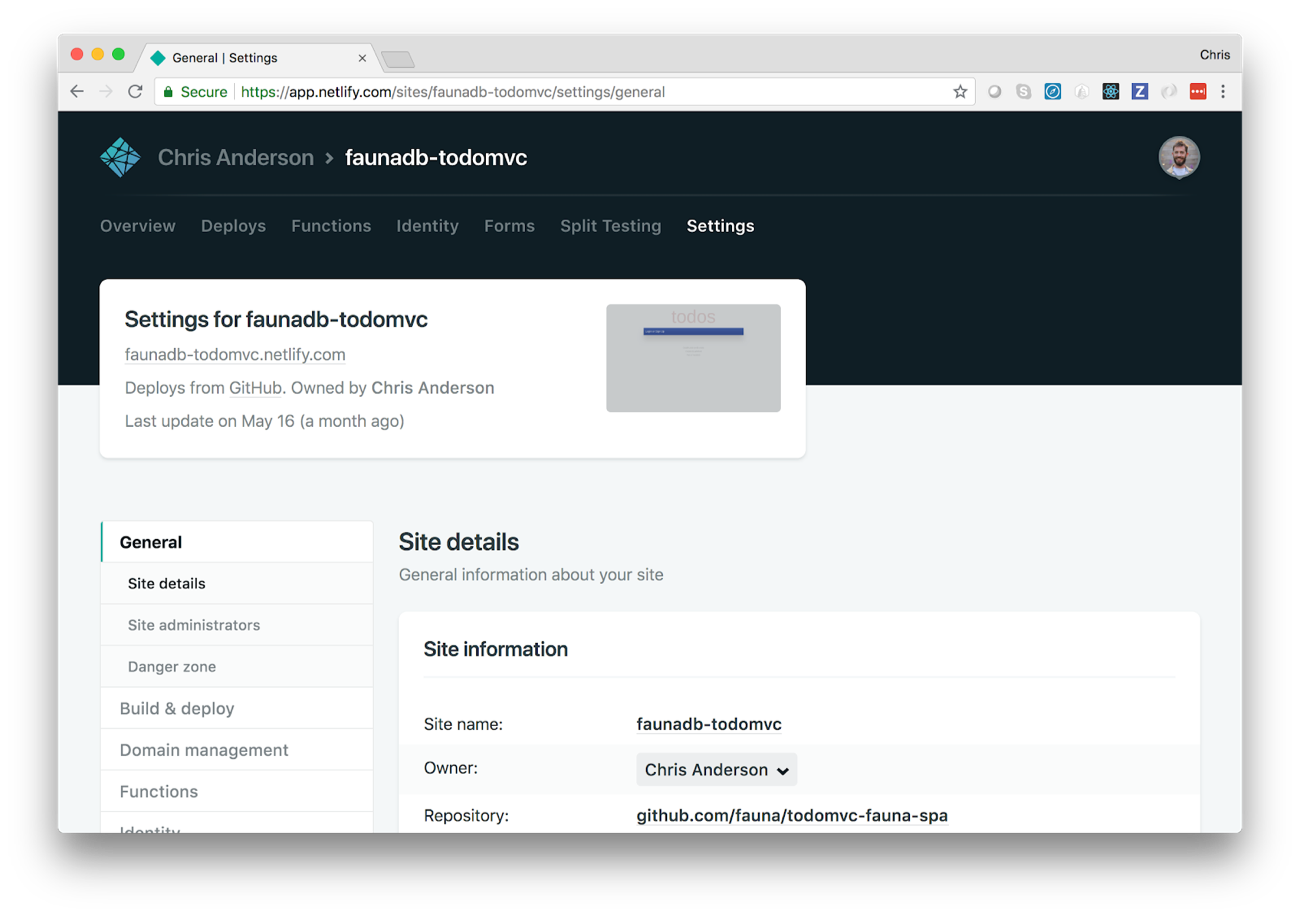Select Site details in sidebar

[x=237, y=583]
